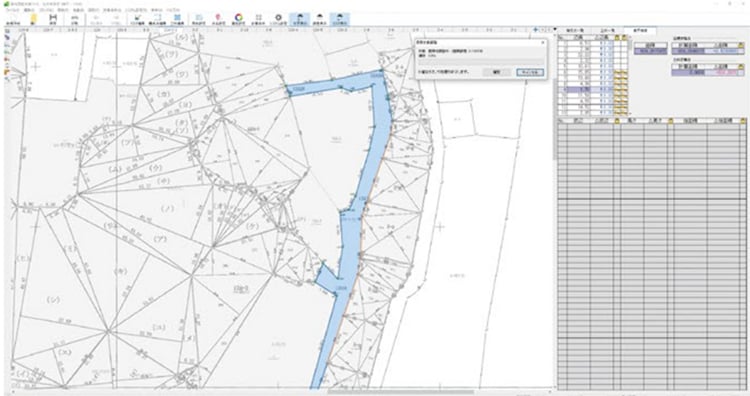Click the cancel button in the progress dialog
This screenshot has height=396, width=750.
(x=530, y=72)
